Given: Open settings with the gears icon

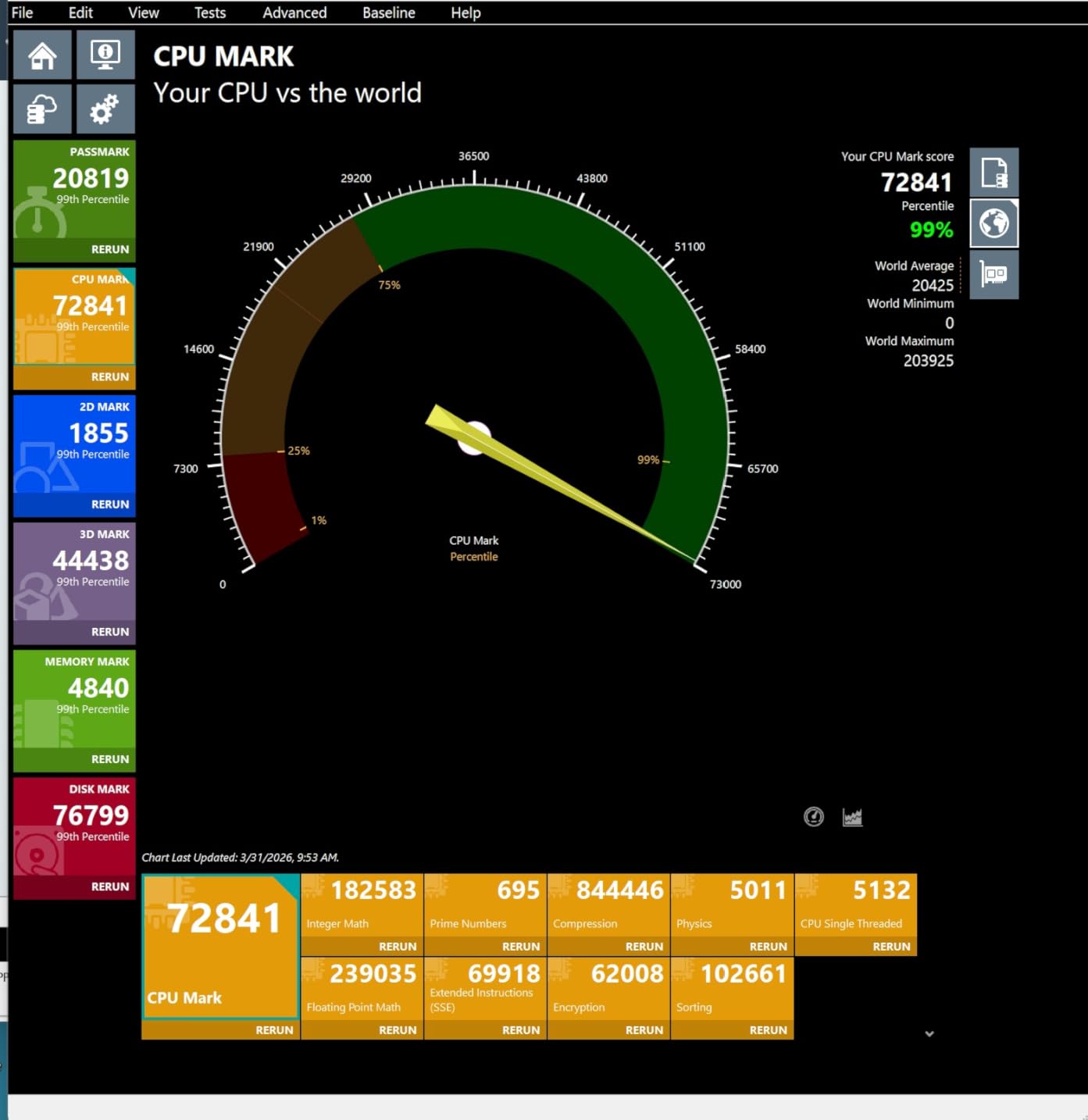Looking at the screenshot, I should coord(105,109).
